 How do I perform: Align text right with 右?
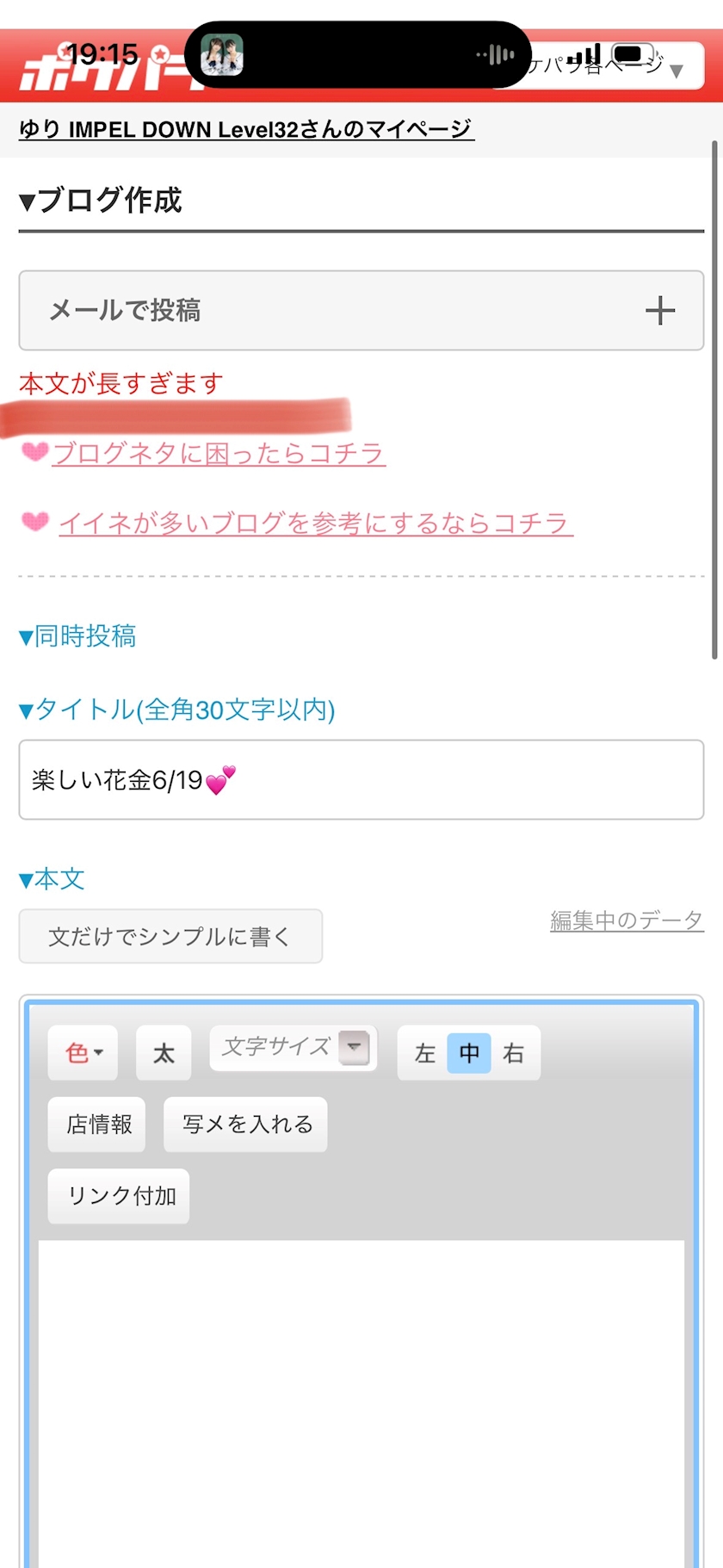point(514,1052)
